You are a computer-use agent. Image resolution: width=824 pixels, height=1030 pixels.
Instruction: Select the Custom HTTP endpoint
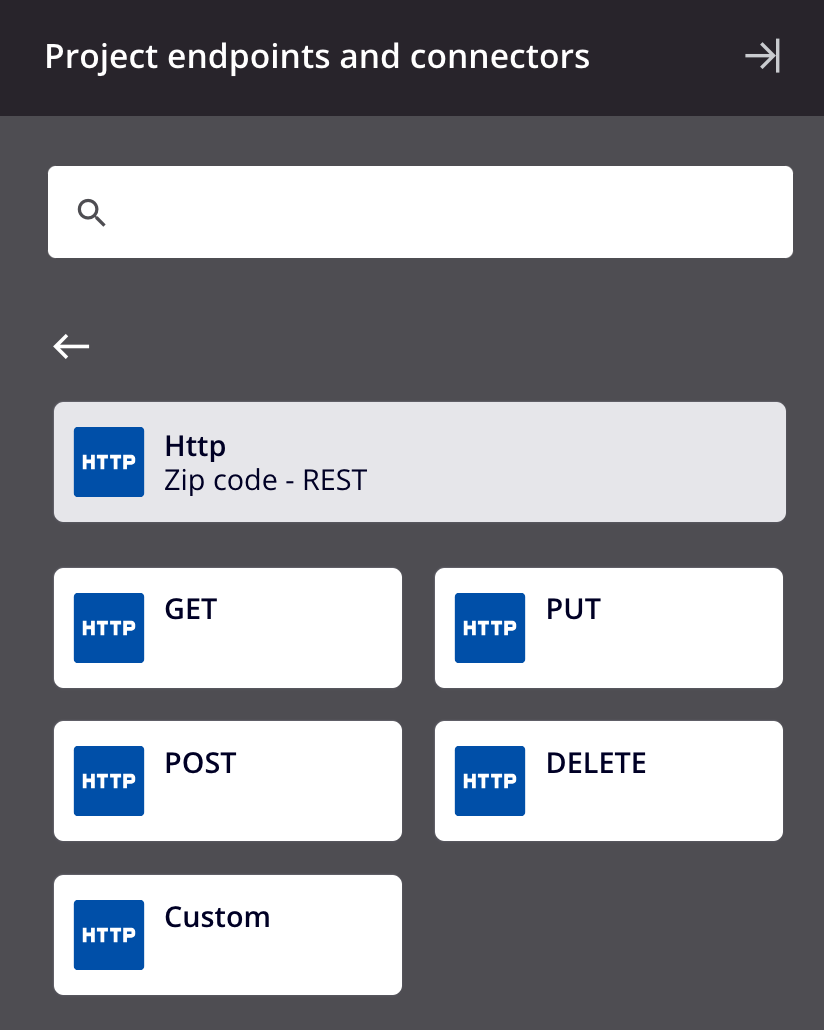coord(227,935)
